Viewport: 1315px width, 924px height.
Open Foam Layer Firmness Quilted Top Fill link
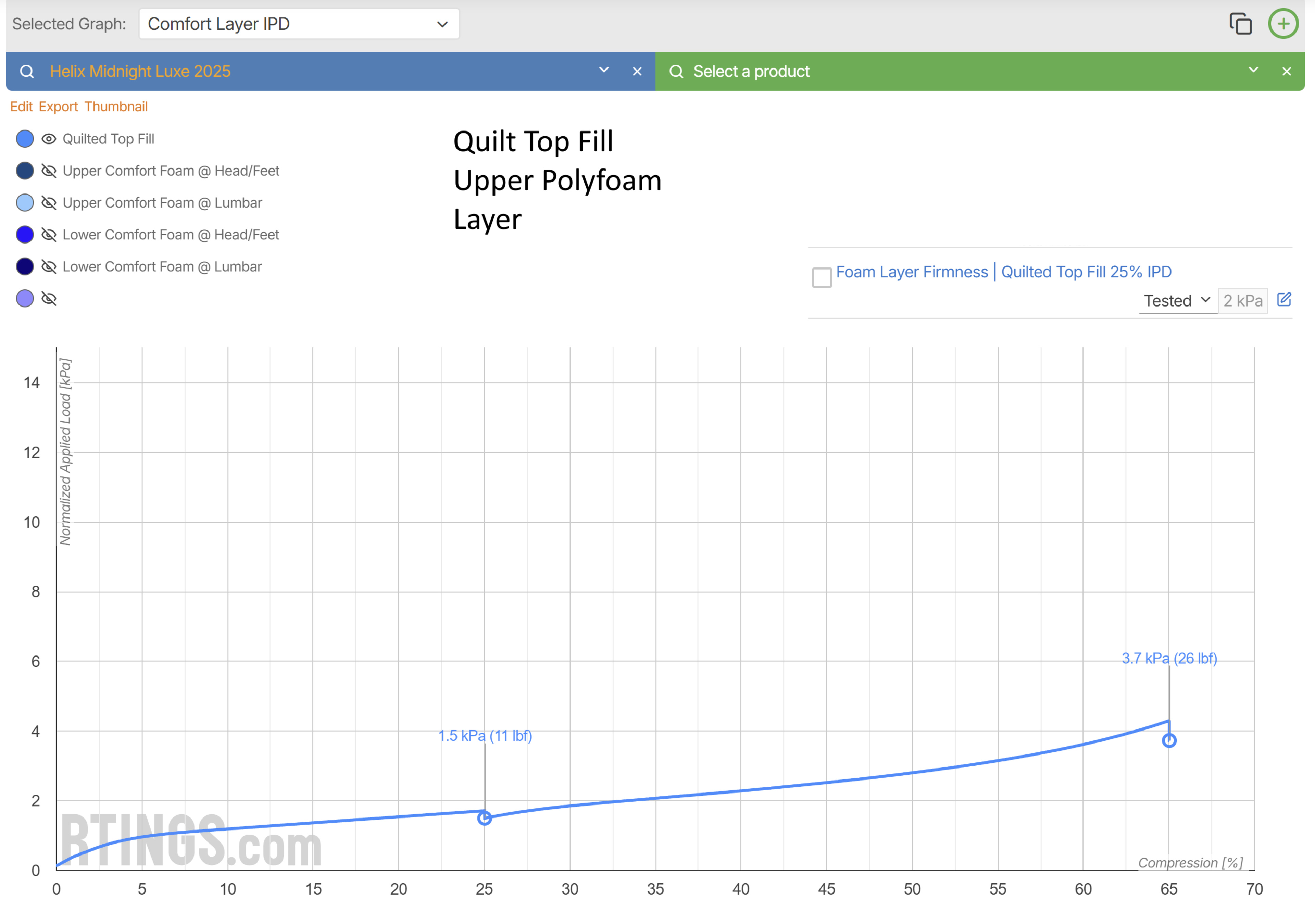tap(1003, 272)
